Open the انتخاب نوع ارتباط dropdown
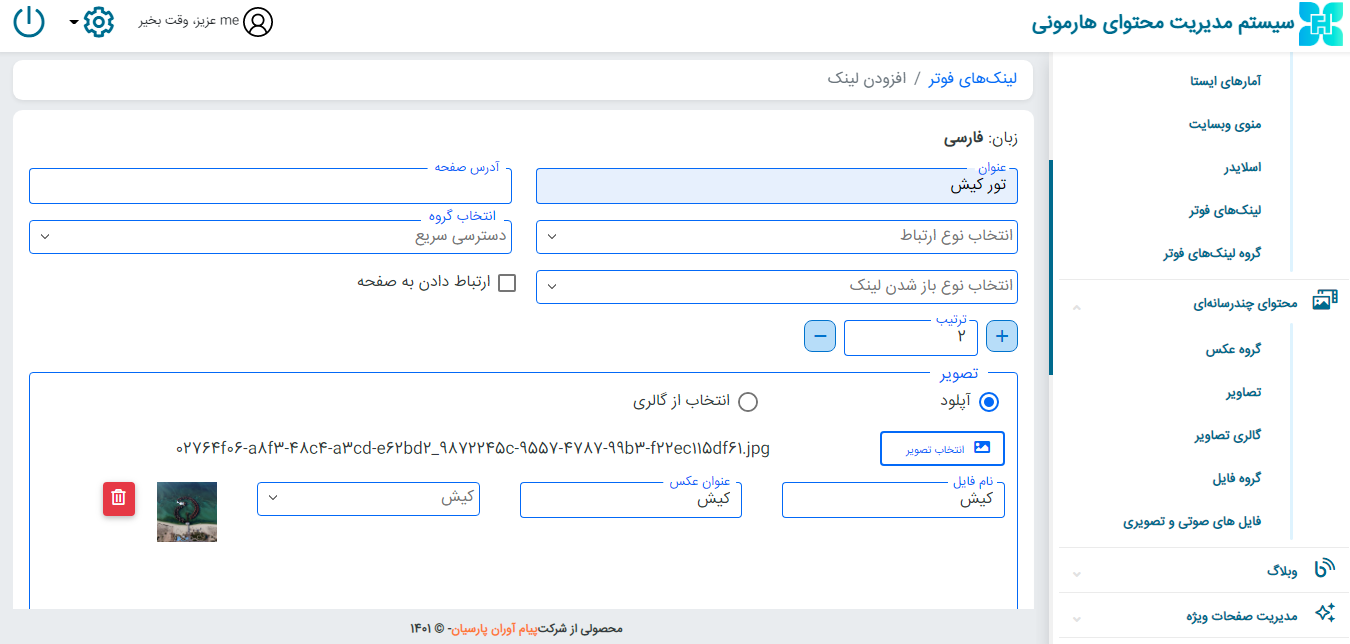 (777, 237)
